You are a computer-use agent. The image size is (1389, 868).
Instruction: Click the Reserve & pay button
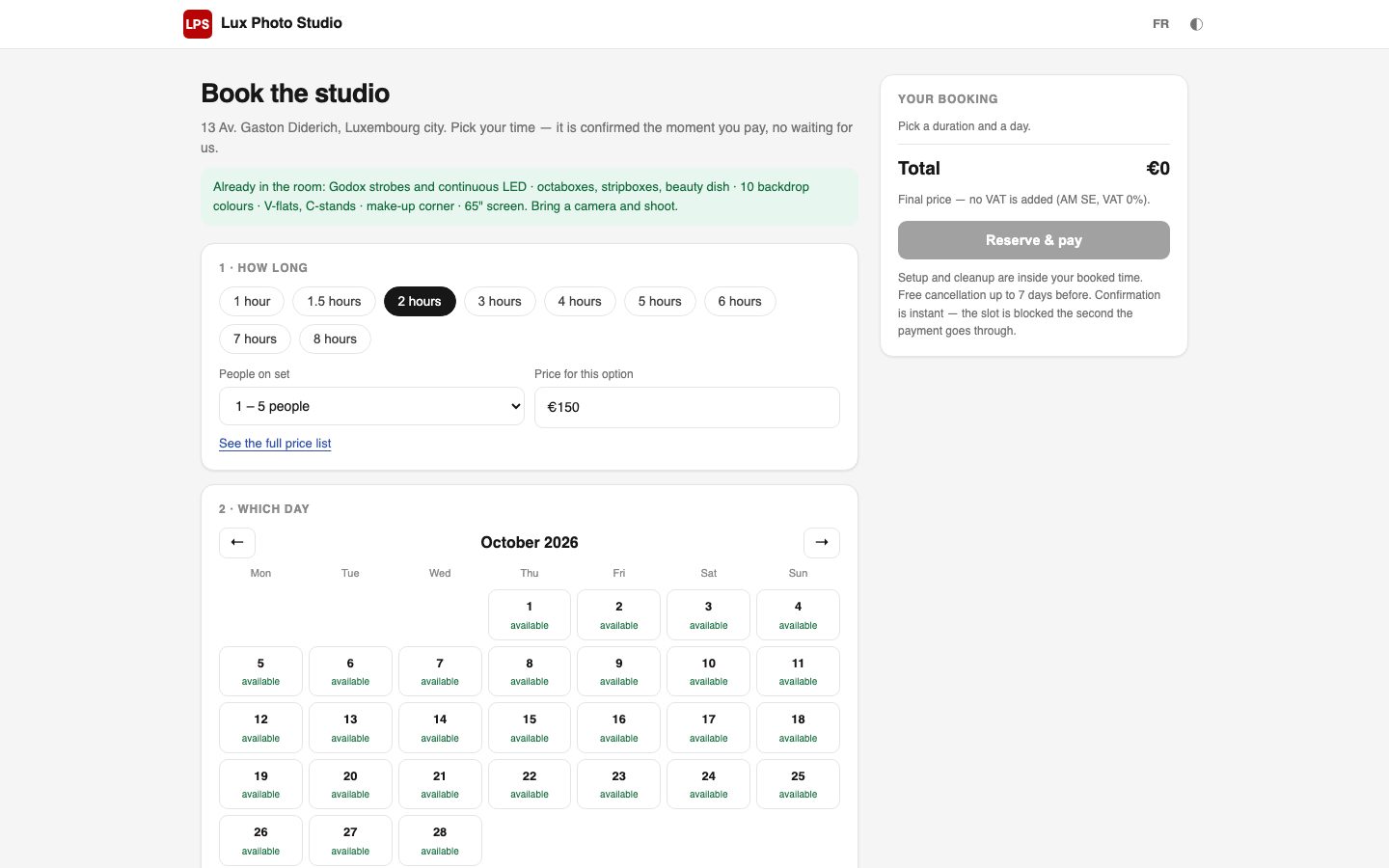(x=1034, y=240)
